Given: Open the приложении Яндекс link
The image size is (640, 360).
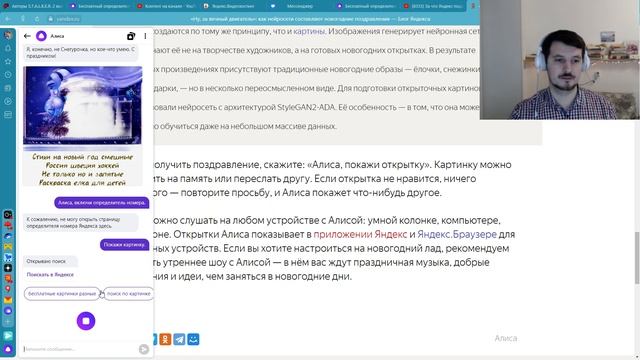Looking at the screenshot, I should tap(360, 234).
